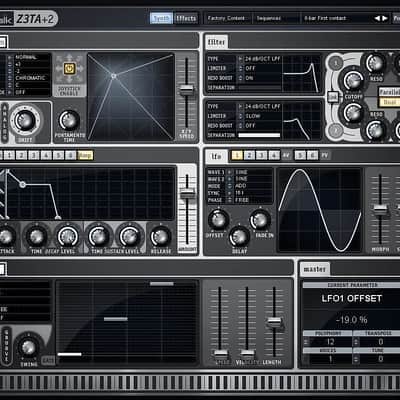
Task: Open the preset name field
Action: coord(337,18)
